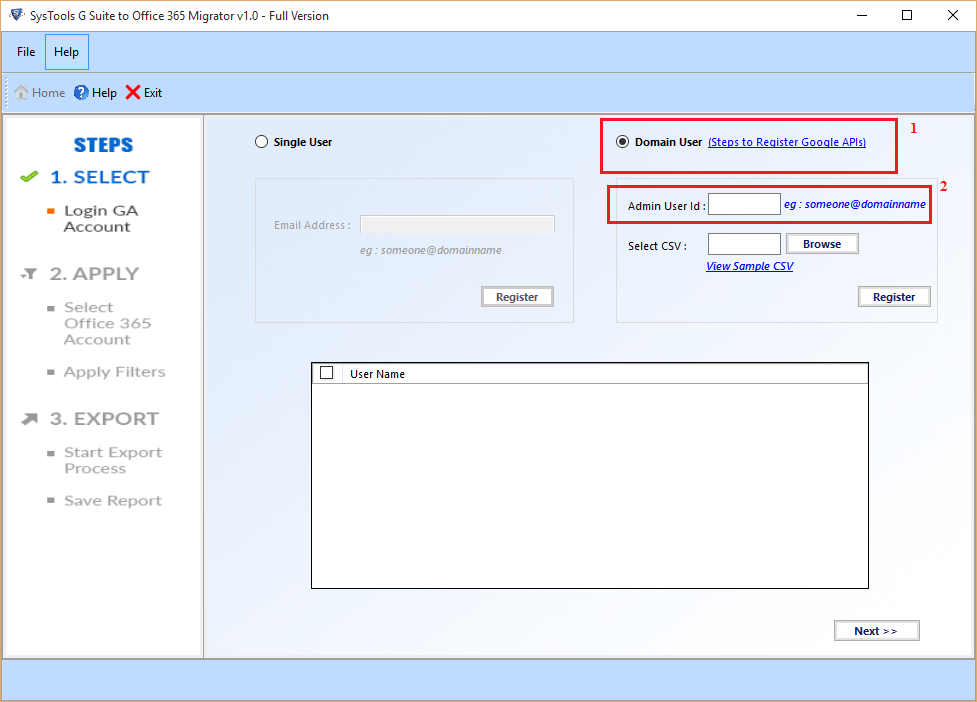This screenshot has width=977, height=702.
Task: Click the Browse button for CSV
Action: coord(822,244)
